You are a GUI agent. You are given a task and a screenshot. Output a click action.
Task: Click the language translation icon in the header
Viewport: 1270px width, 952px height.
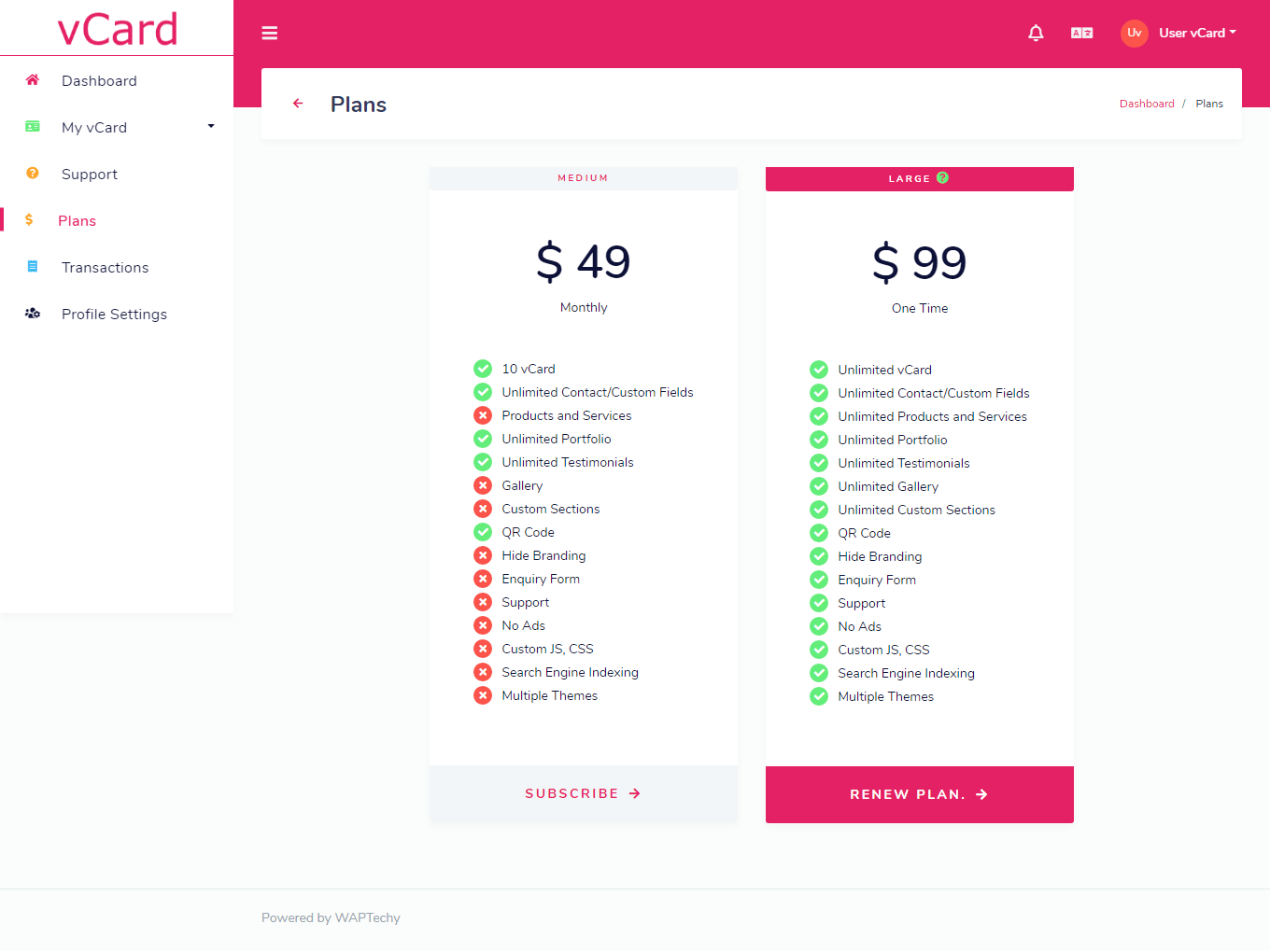click(x=1080, y=33)
